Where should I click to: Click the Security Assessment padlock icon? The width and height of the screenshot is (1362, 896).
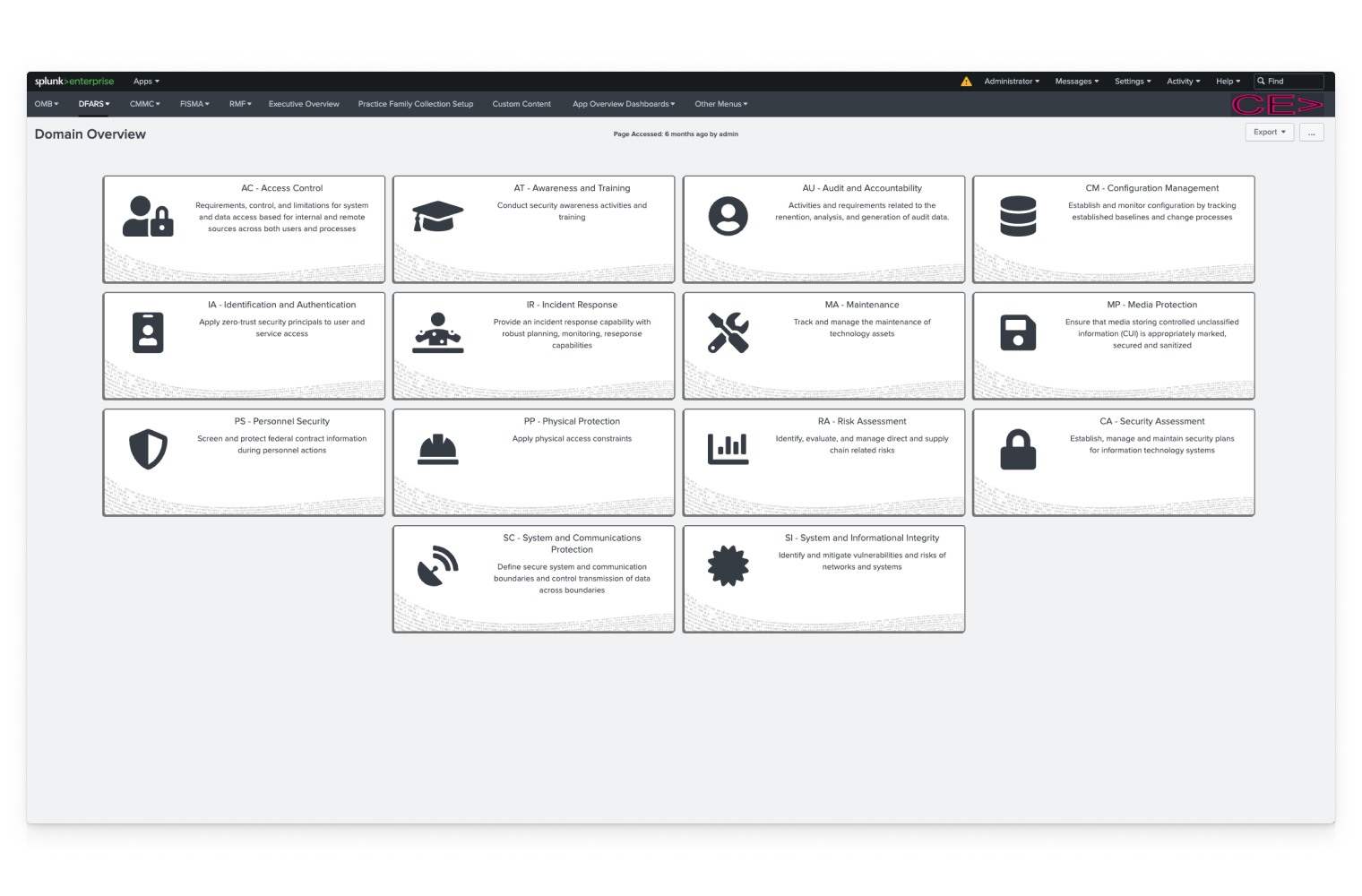1018,449
